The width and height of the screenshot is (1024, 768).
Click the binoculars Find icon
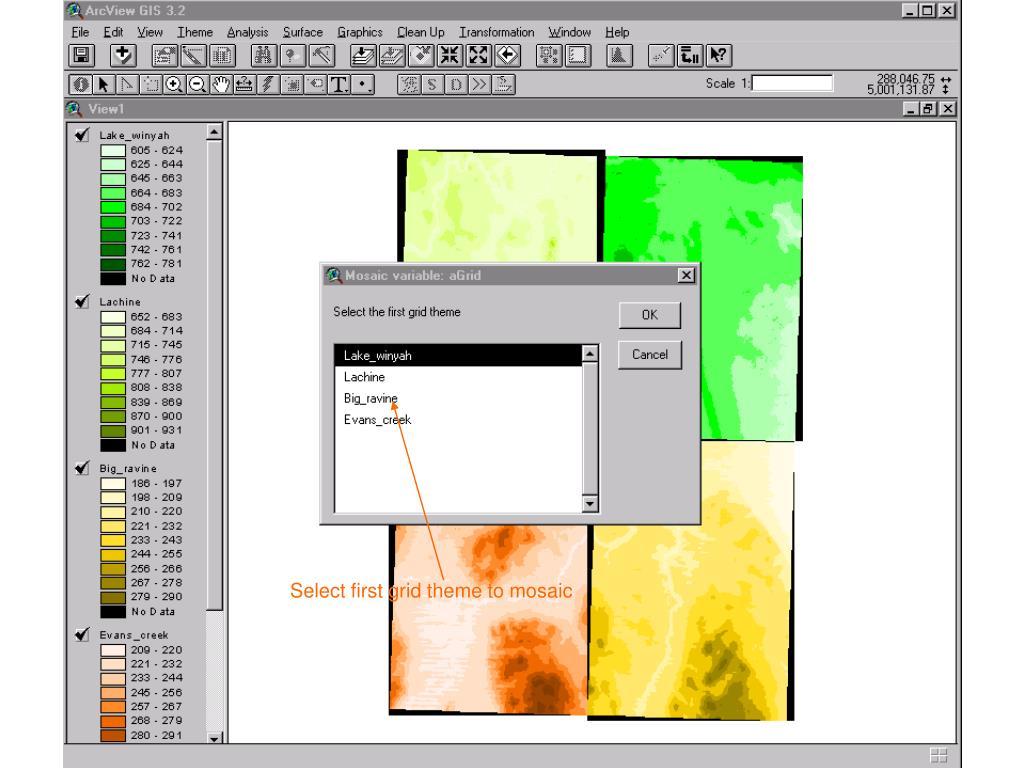(263, 56)
